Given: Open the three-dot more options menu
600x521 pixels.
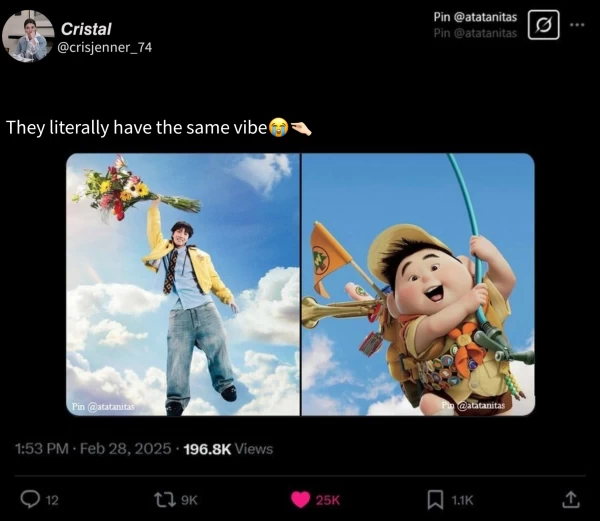Looking at the screenshot, I should click(x=577, y=24).
